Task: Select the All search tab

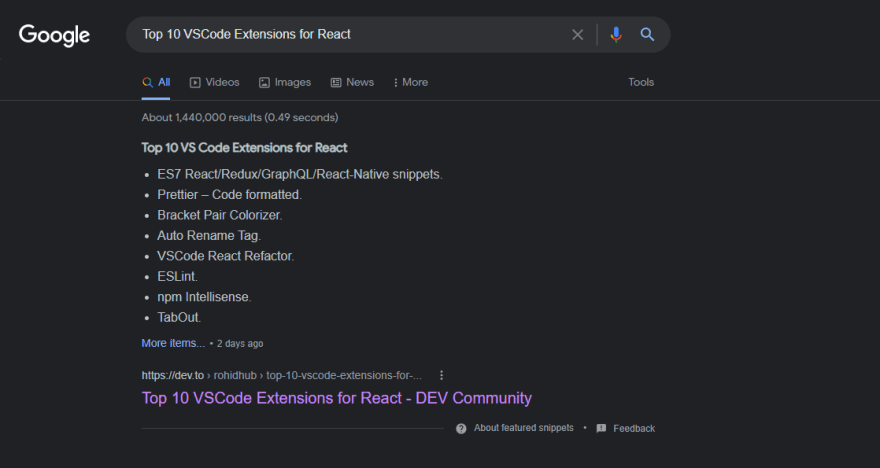Action: click(156, 82)
